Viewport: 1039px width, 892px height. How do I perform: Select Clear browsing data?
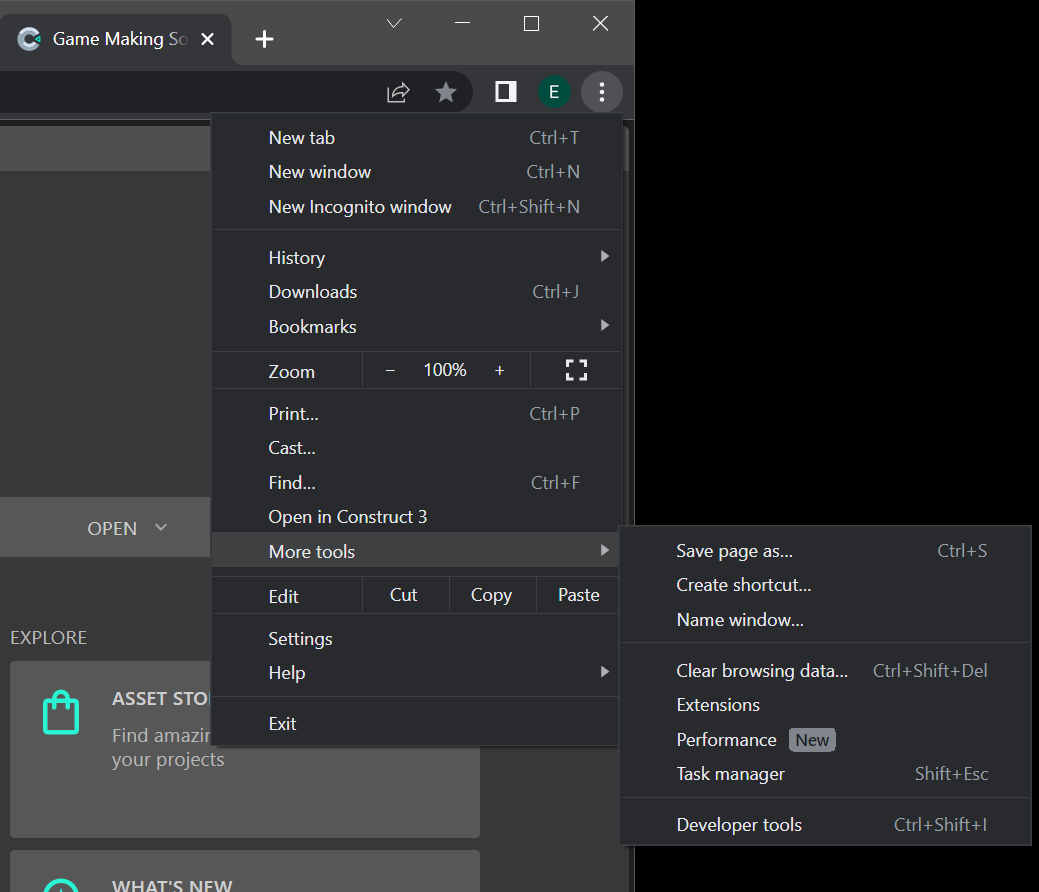click(826, 671)
